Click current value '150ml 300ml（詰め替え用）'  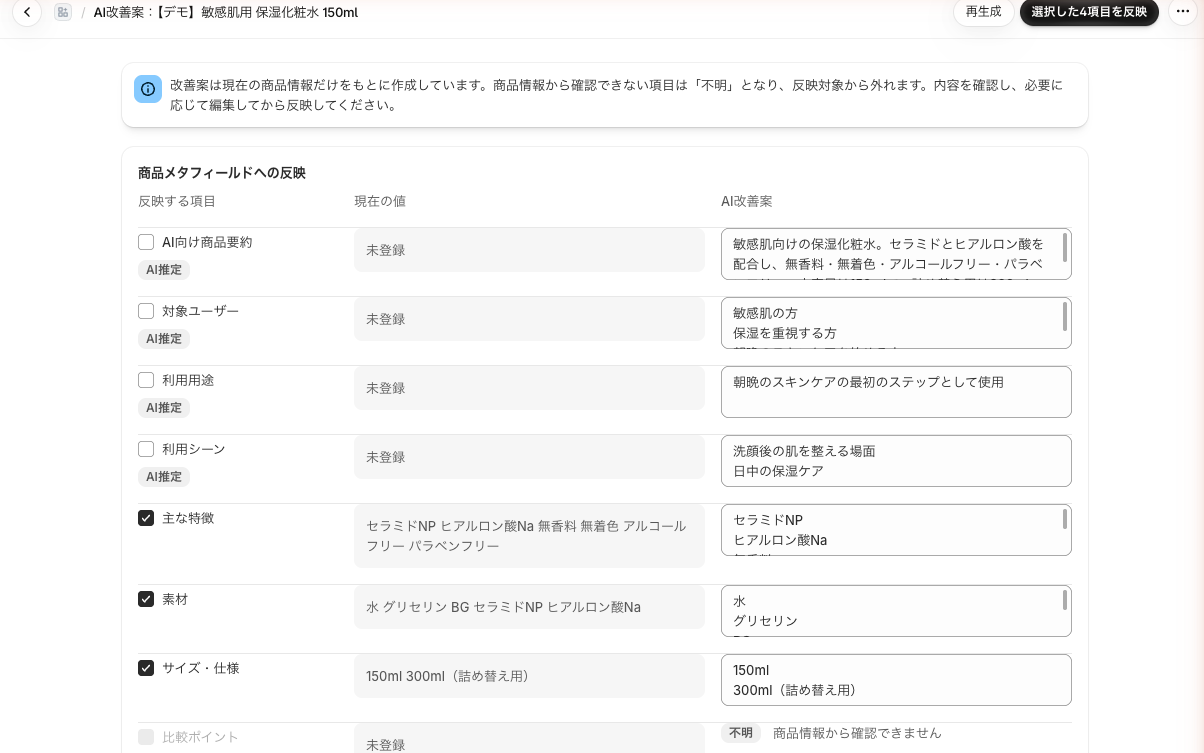click(529, 676)
